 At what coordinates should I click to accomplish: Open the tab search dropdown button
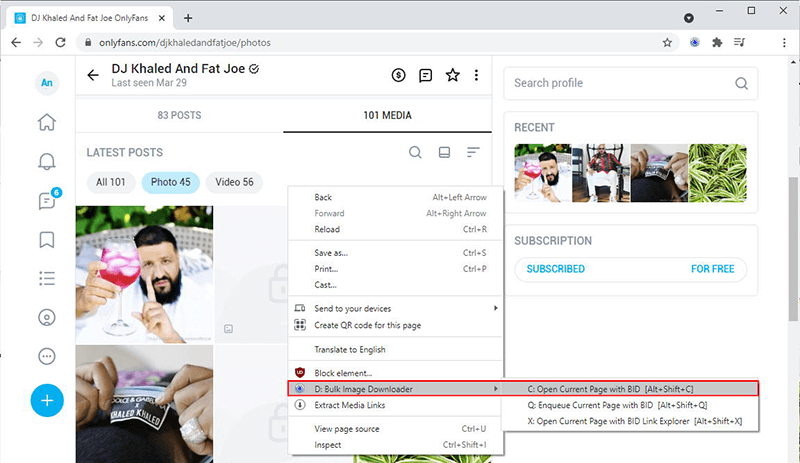pyautogui.click(x=689, y=18)
